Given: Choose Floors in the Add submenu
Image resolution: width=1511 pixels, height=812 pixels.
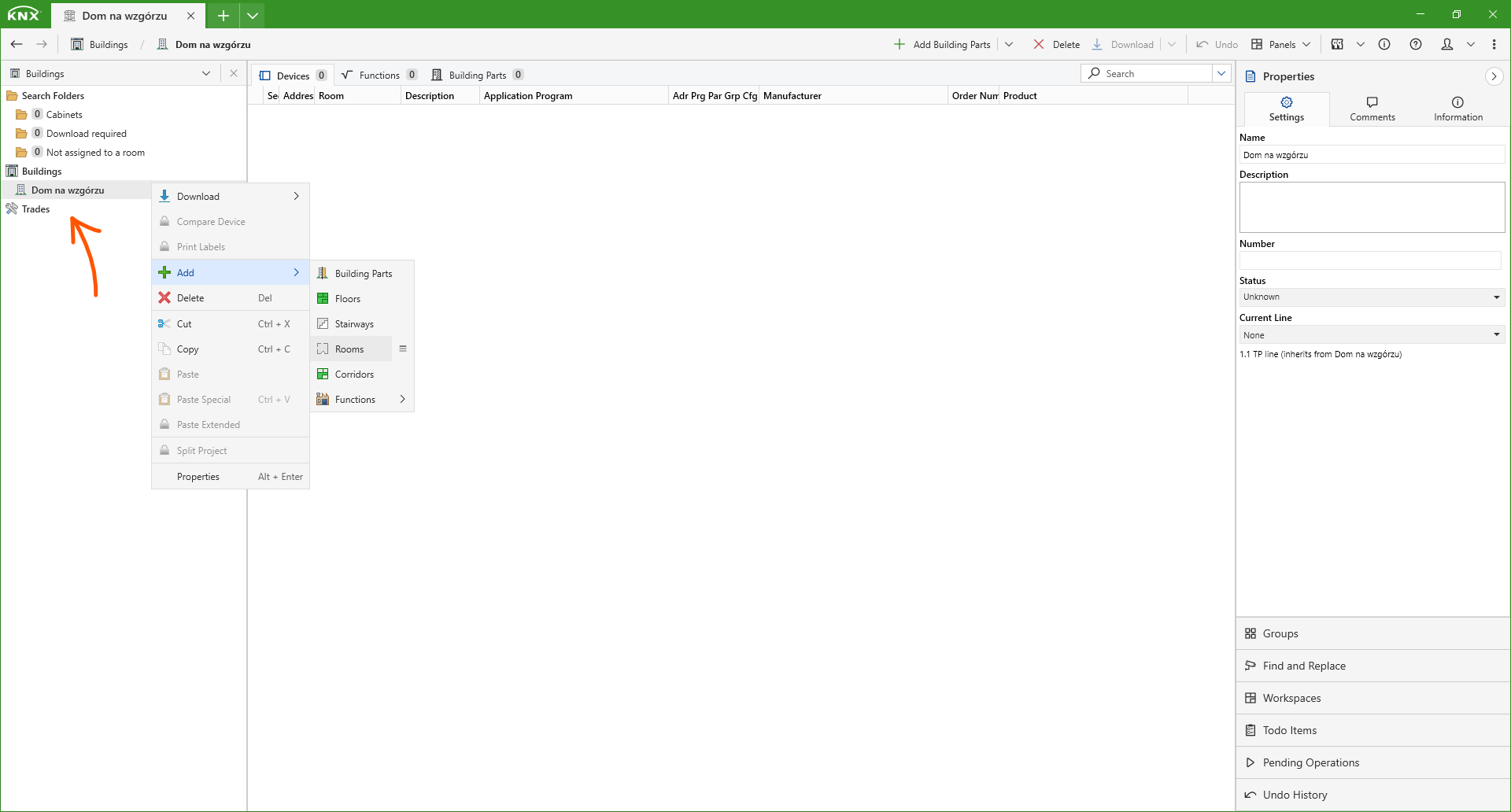Looking at the screenshot, I should click(x=348, y=299).
